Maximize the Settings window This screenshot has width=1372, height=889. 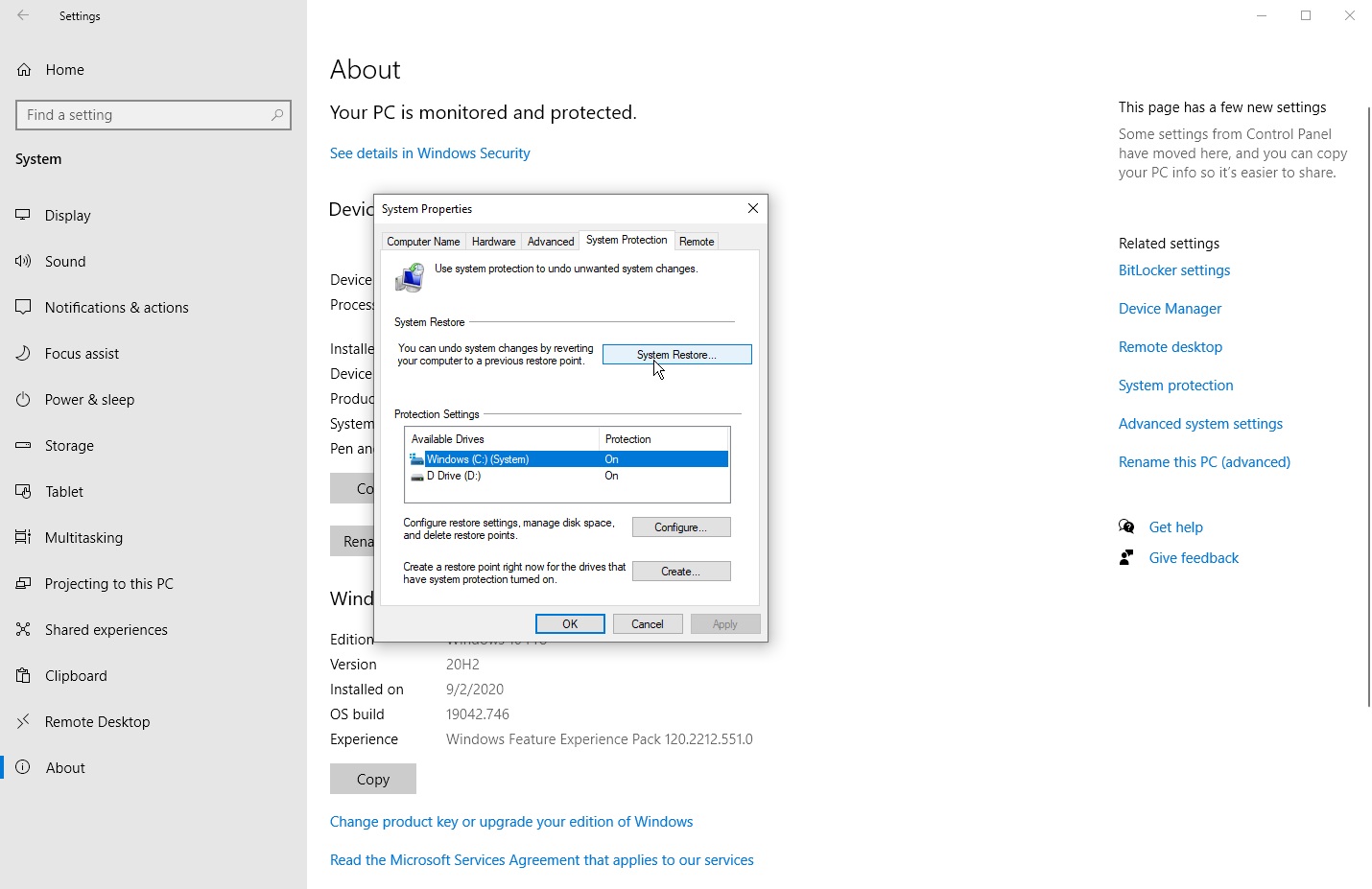tap(1306, 15)
